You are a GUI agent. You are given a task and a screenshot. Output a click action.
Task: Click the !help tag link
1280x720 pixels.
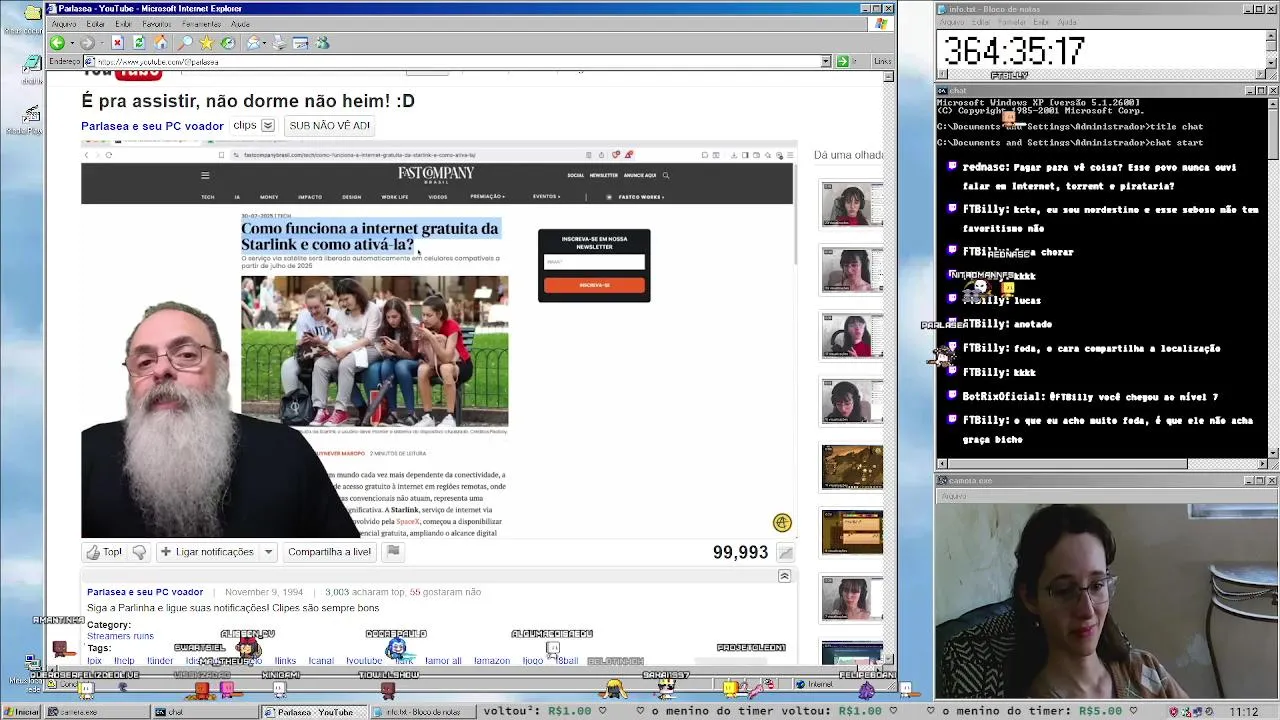[x=124, y=661]
